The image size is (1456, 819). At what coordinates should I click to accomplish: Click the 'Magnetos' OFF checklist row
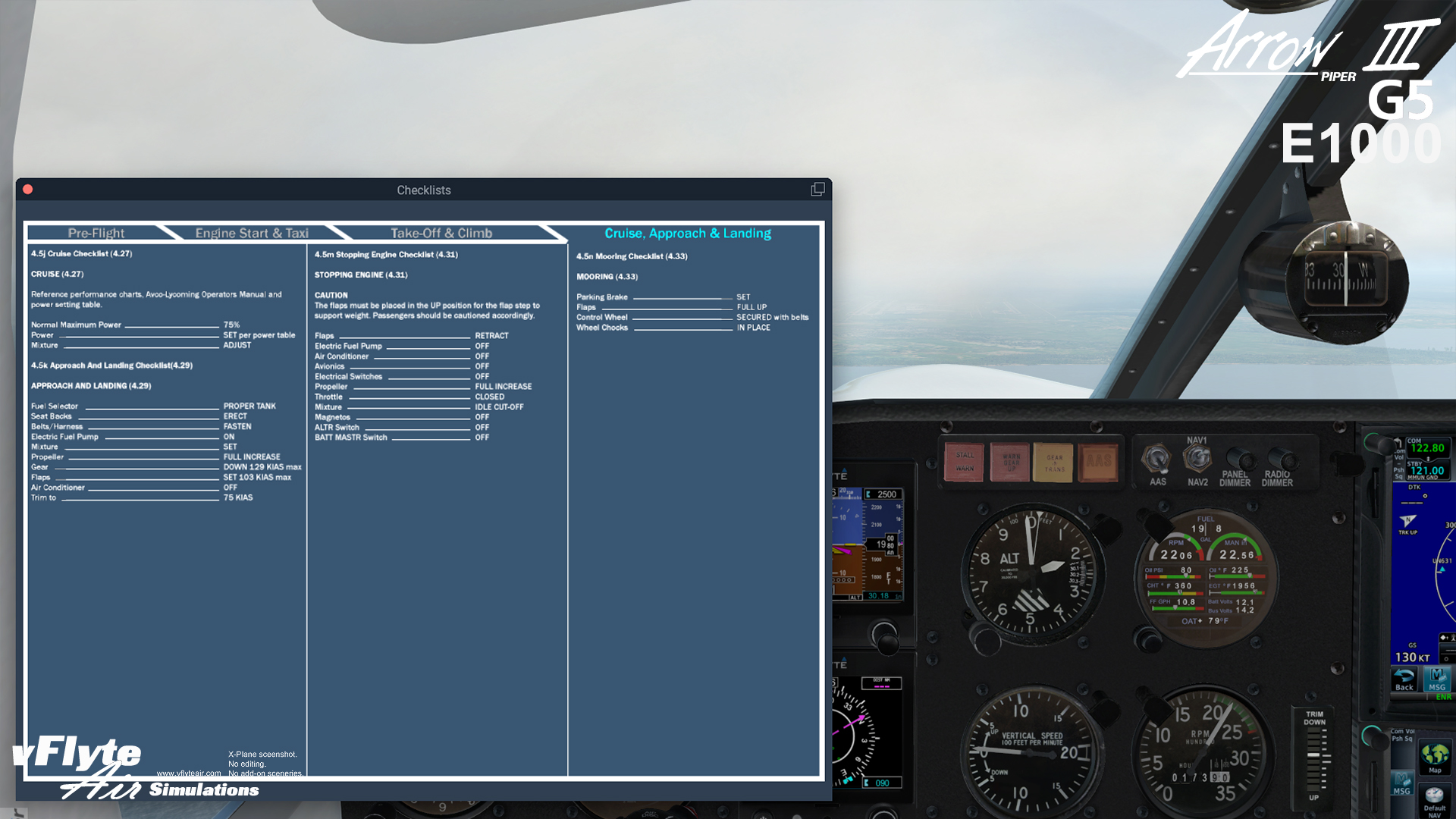click(x=402, y=417)
